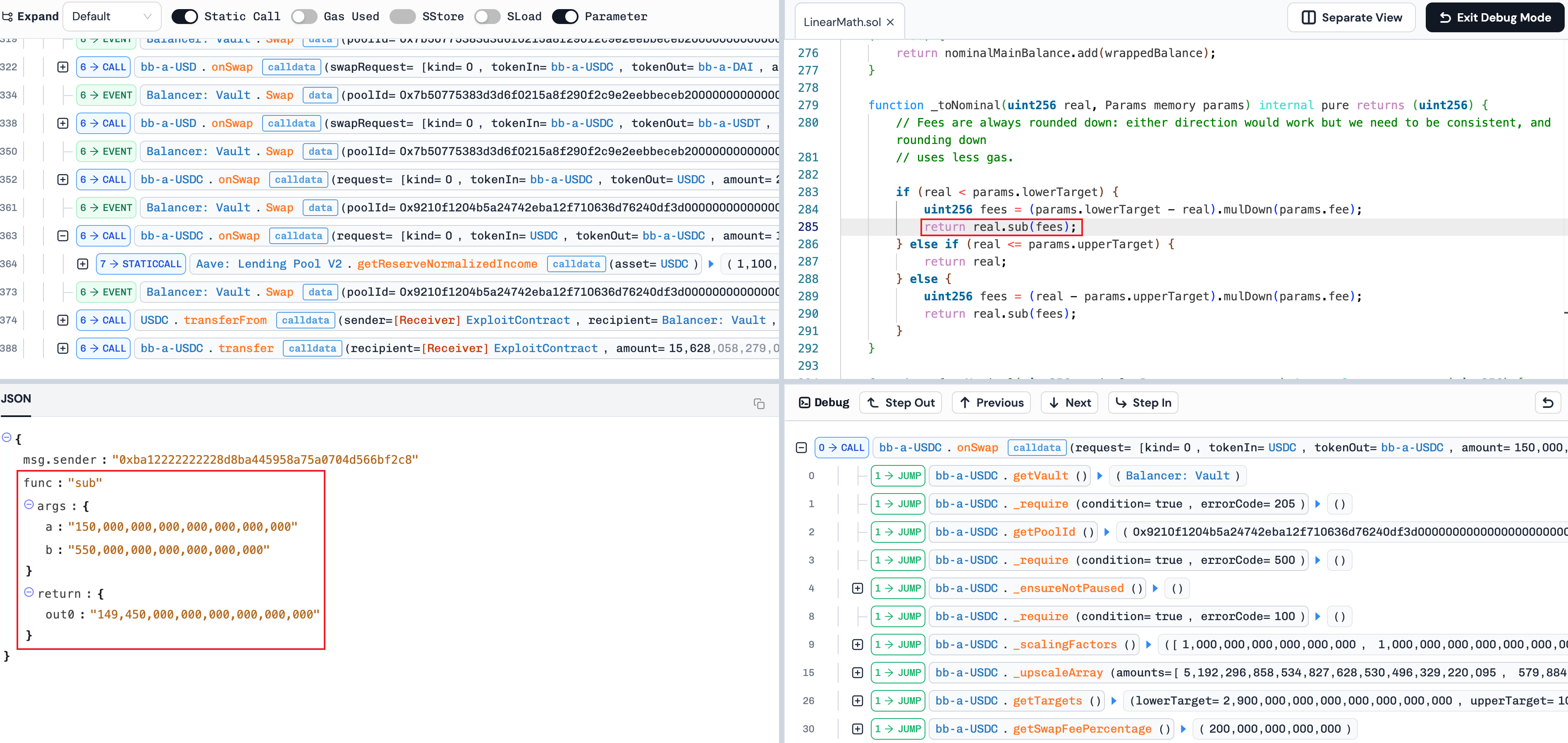
Task: Click the reset arrow in Debug toolbar
Action: click(x=1547, y=403)
